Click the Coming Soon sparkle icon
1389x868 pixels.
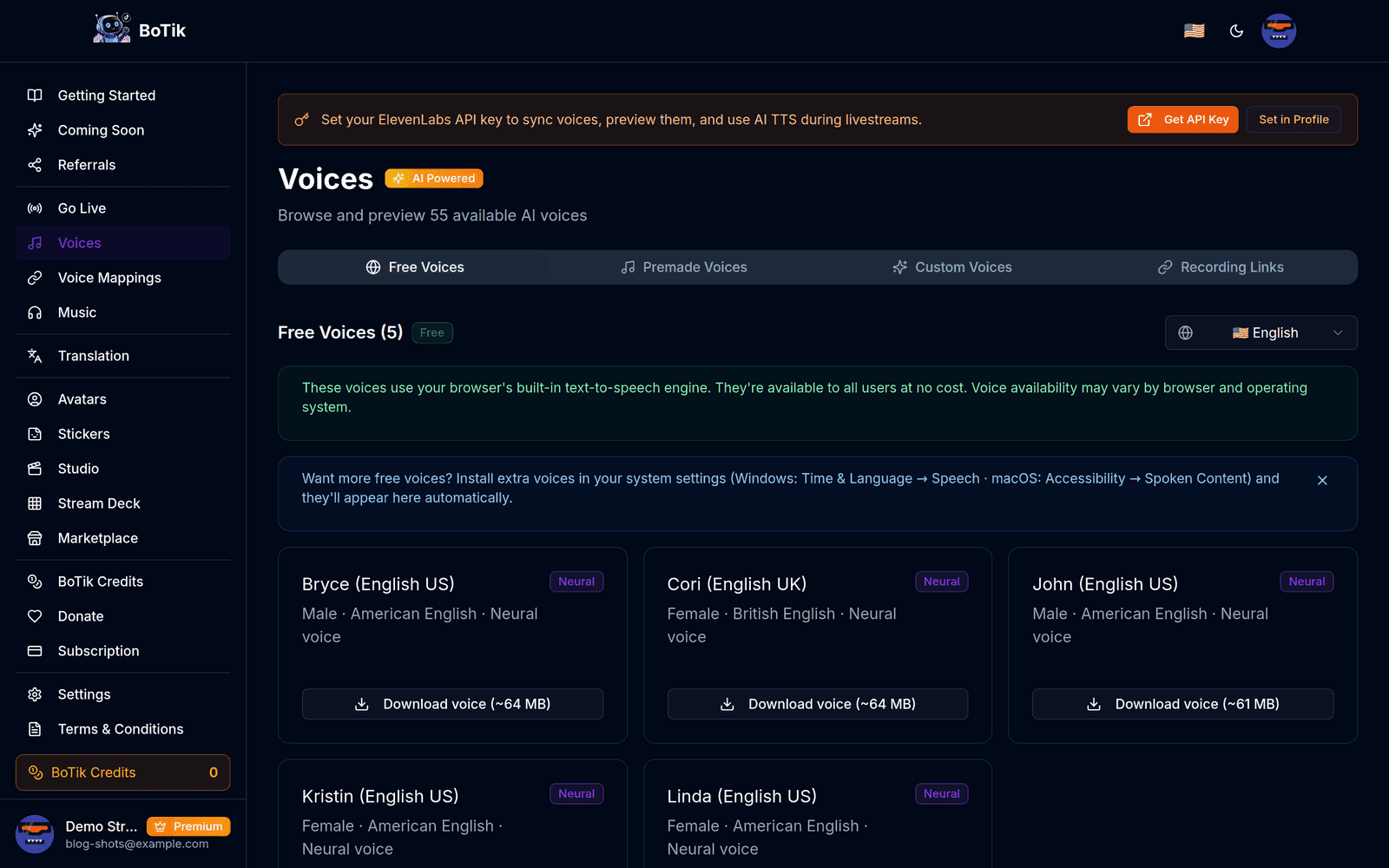(x=35, y=130)
